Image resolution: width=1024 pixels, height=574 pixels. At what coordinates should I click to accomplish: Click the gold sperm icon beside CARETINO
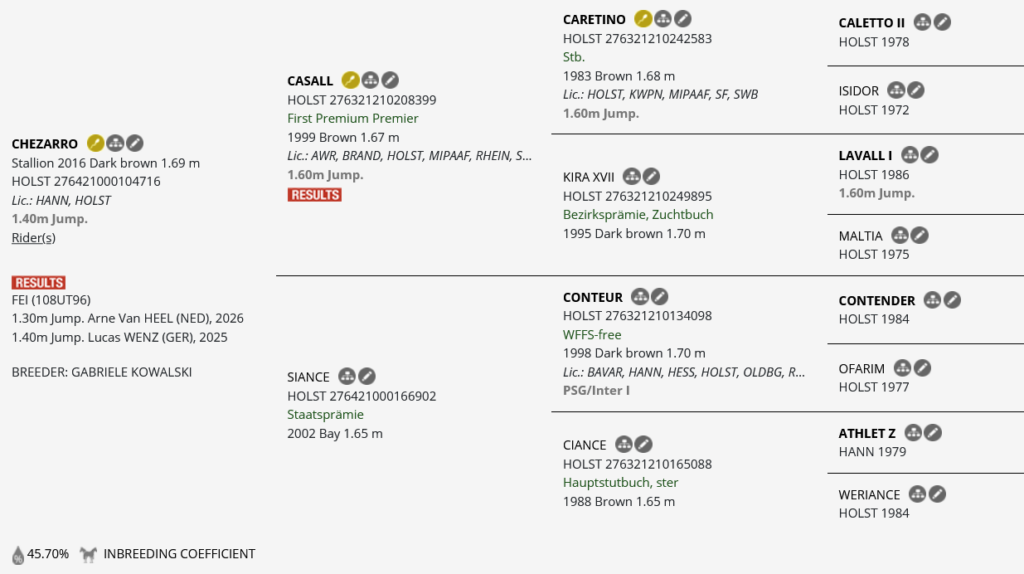[643, 19]
